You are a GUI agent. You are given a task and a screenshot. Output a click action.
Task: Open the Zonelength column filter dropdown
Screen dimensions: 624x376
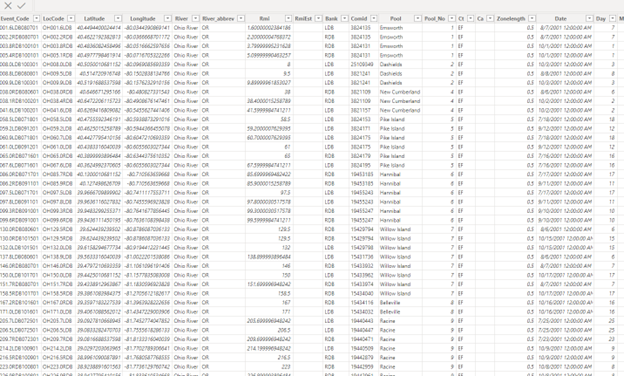[x=532, y=18]
